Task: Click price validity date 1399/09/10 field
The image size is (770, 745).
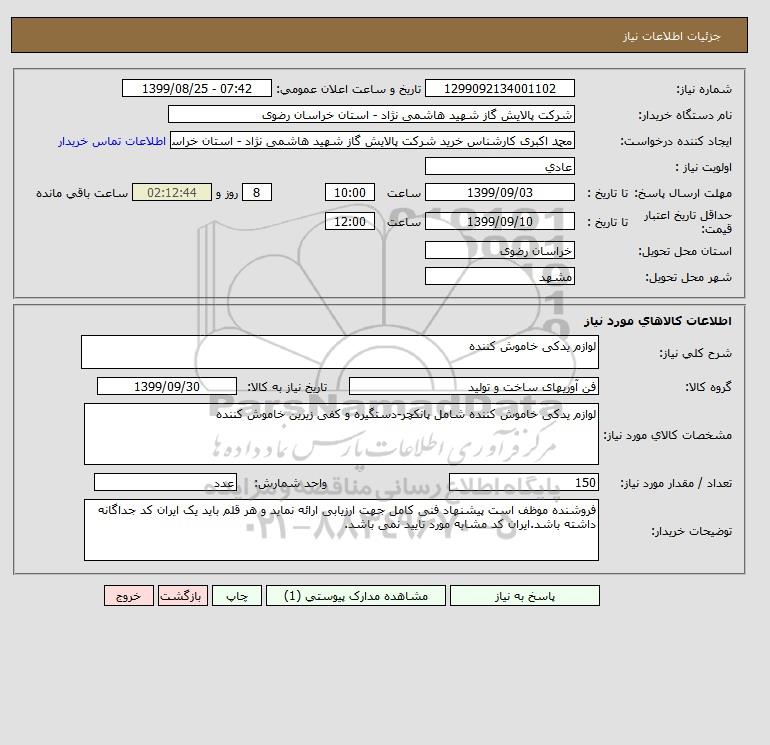Action: pos(499,221)
